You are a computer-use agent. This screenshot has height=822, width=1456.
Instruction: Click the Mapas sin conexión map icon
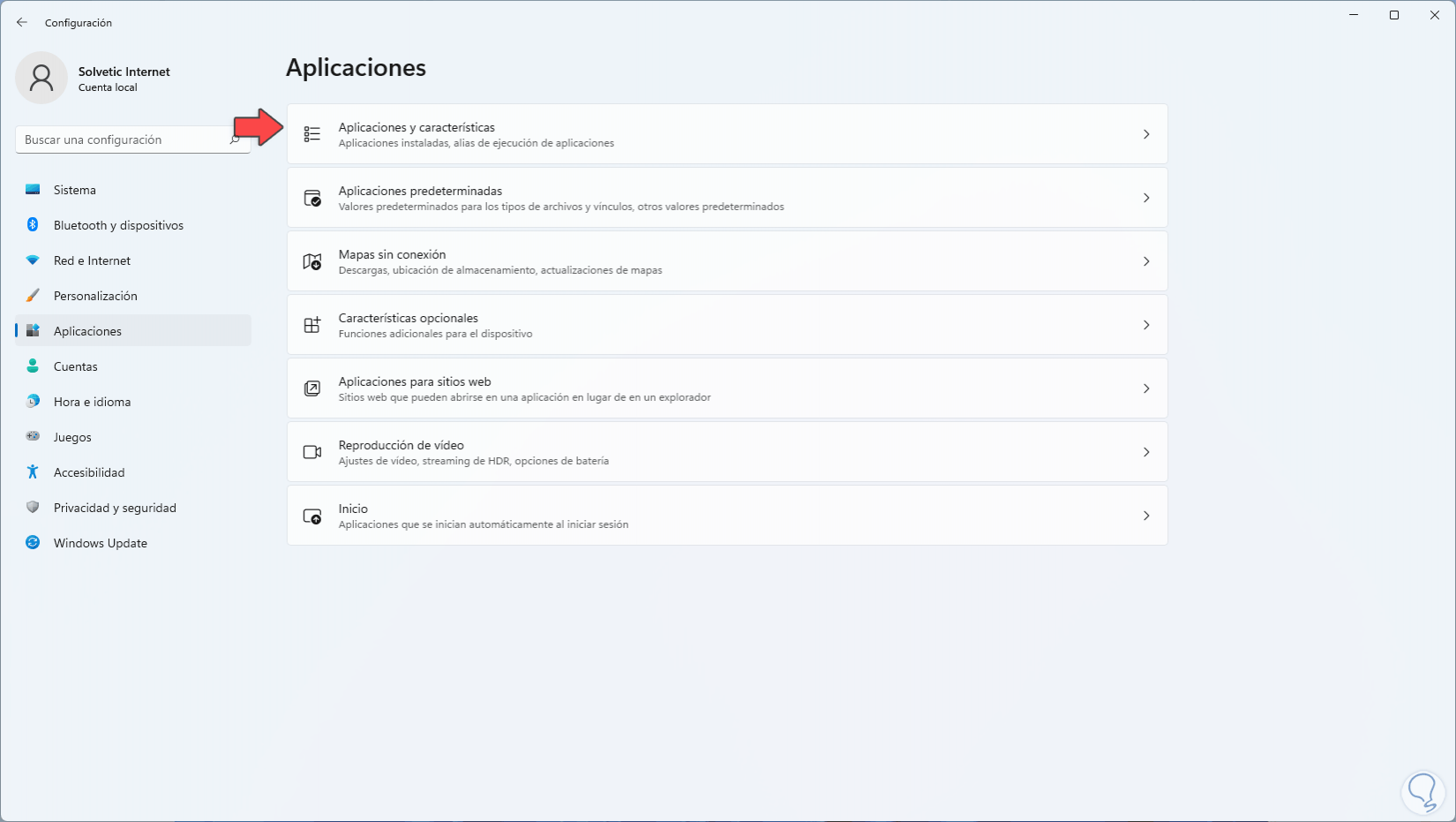[312, 261]
